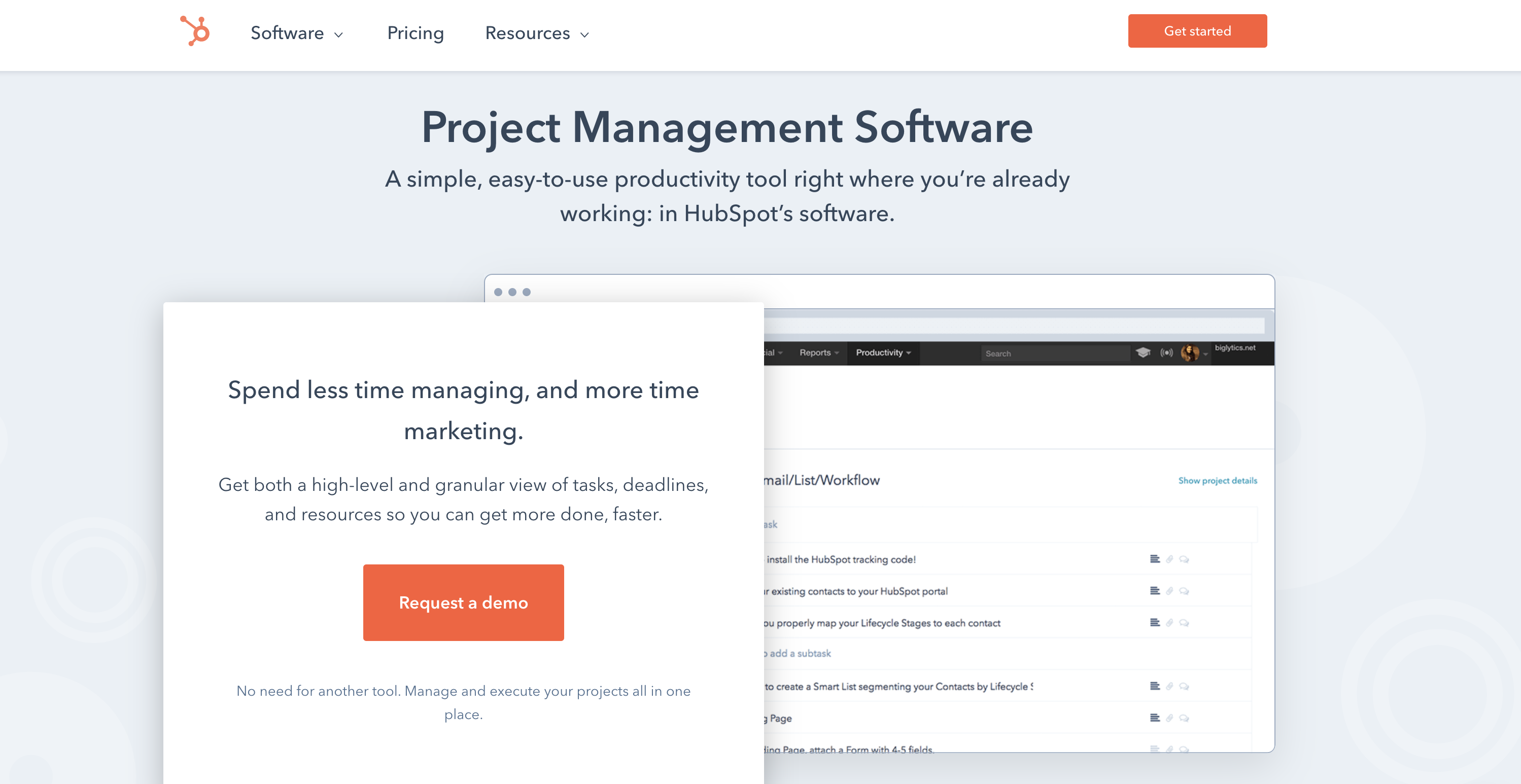Click the biglytics.net account label
Viewport: 1521px width, 784px height.
(x=1235, y=348)
